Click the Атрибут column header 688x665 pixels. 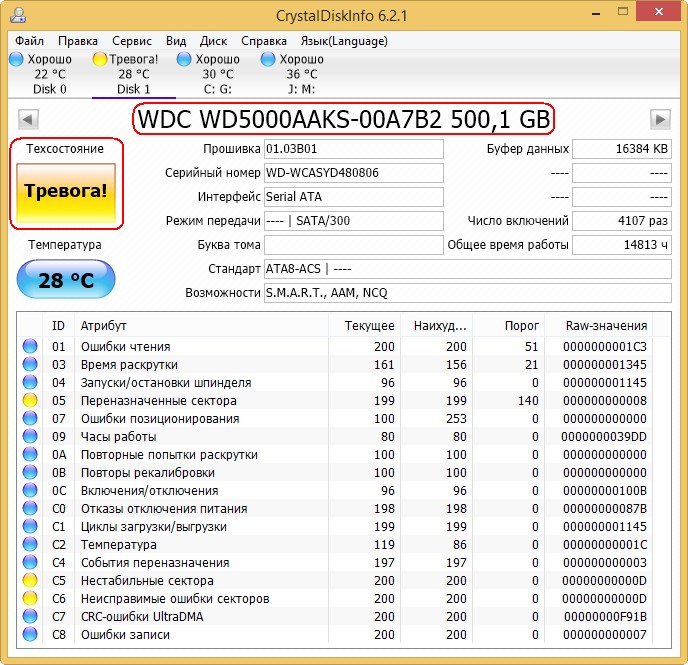click(201, 325)
